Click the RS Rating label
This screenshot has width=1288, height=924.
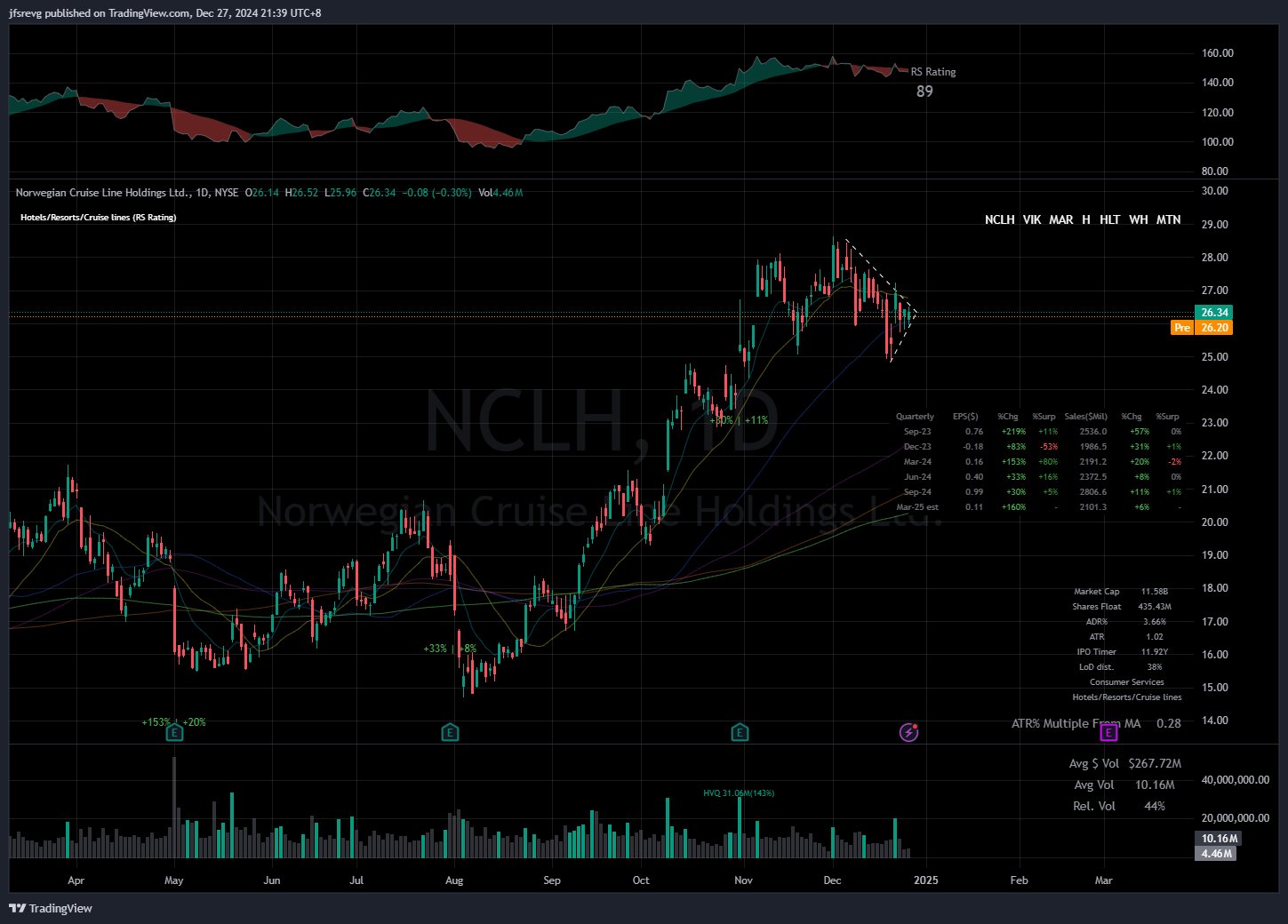point(933,72)
